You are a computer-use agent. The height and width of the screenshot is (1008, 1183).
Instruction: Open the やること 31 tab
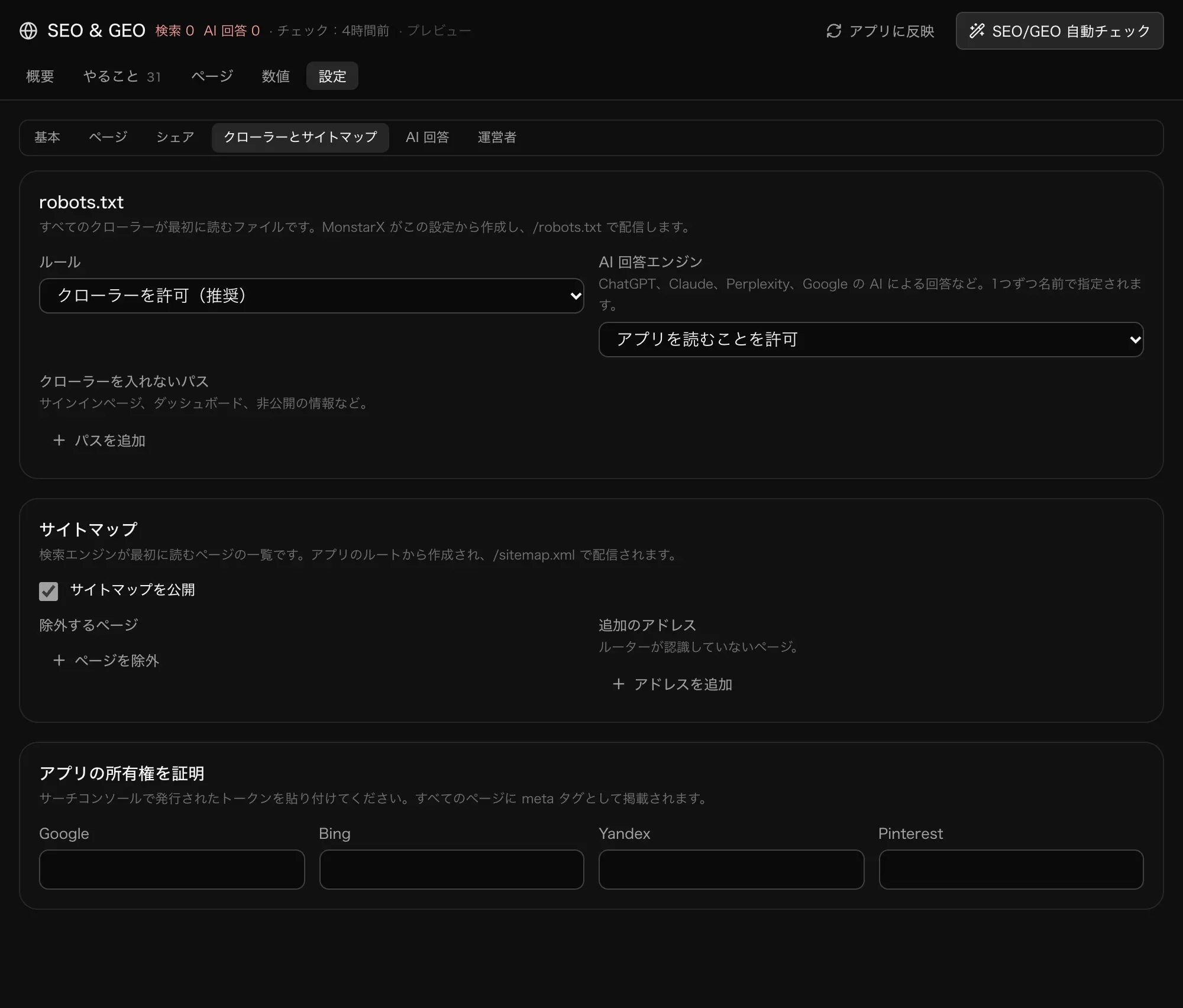point(122,76)
